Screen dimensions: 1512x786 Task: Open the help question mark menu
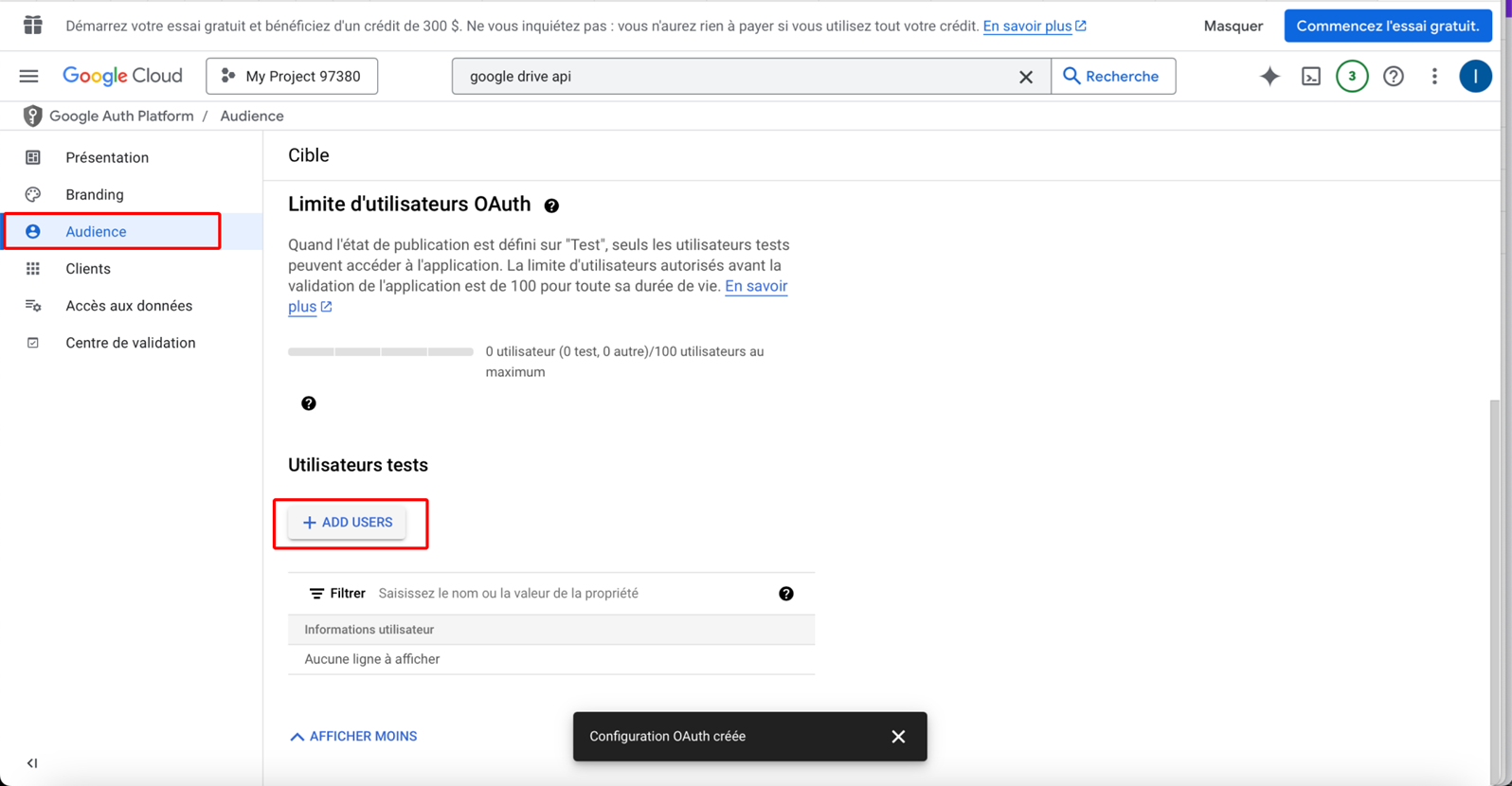pos(1393,76)
